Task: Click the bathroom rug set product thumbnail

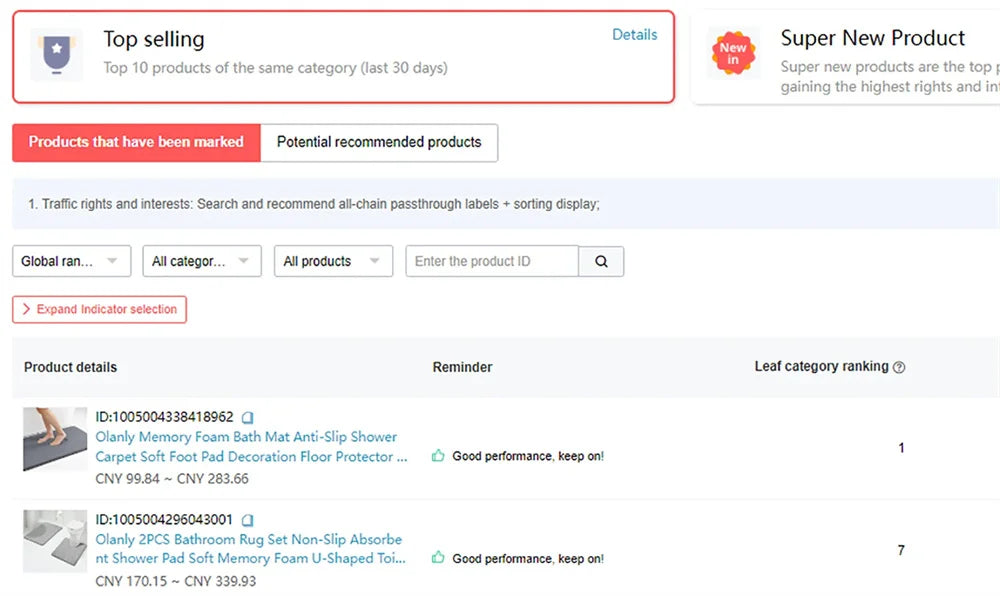Action: 55,541
